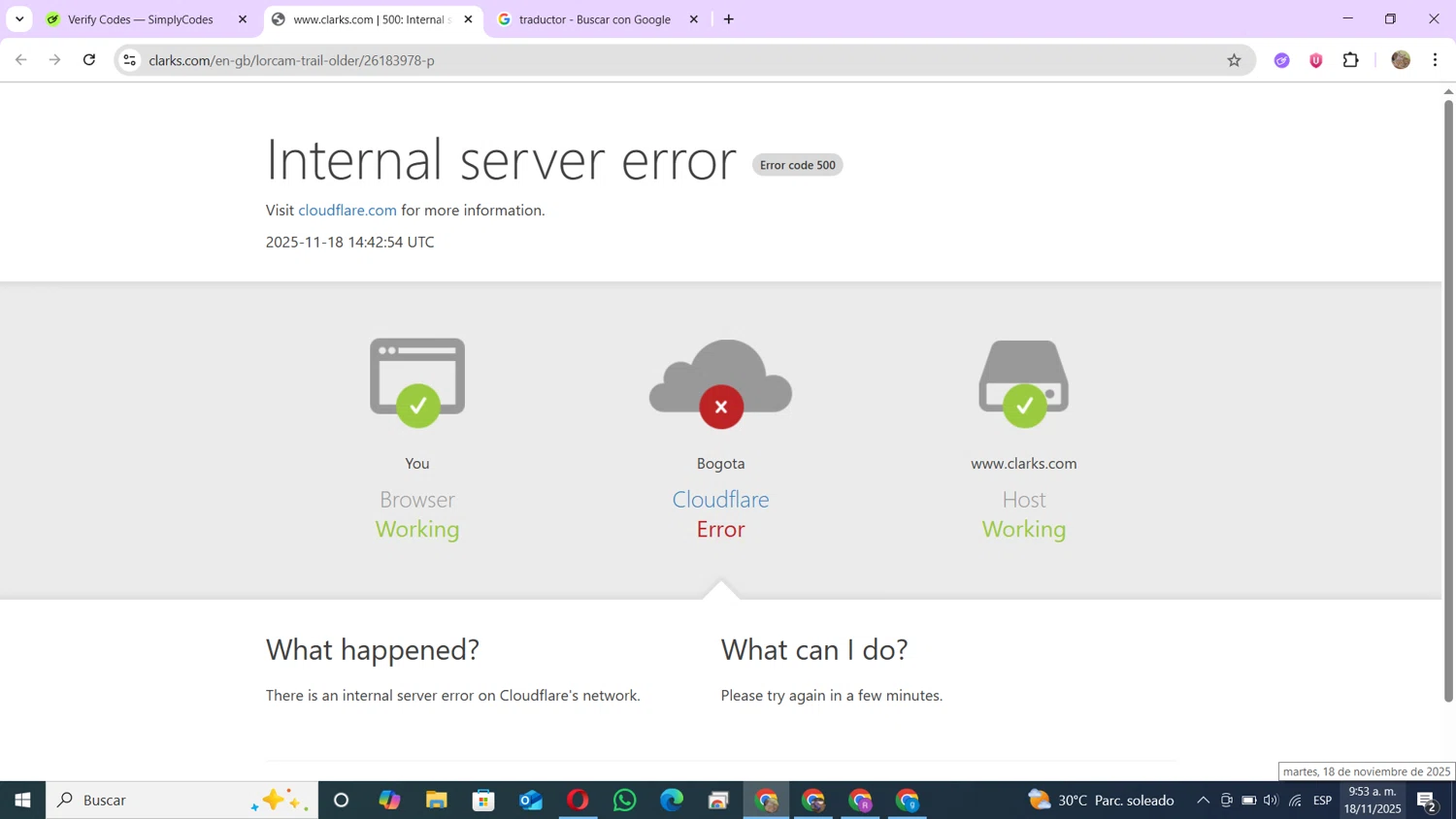
Task: Open the red shield extension icon
Action: [x=1316, y=60]
